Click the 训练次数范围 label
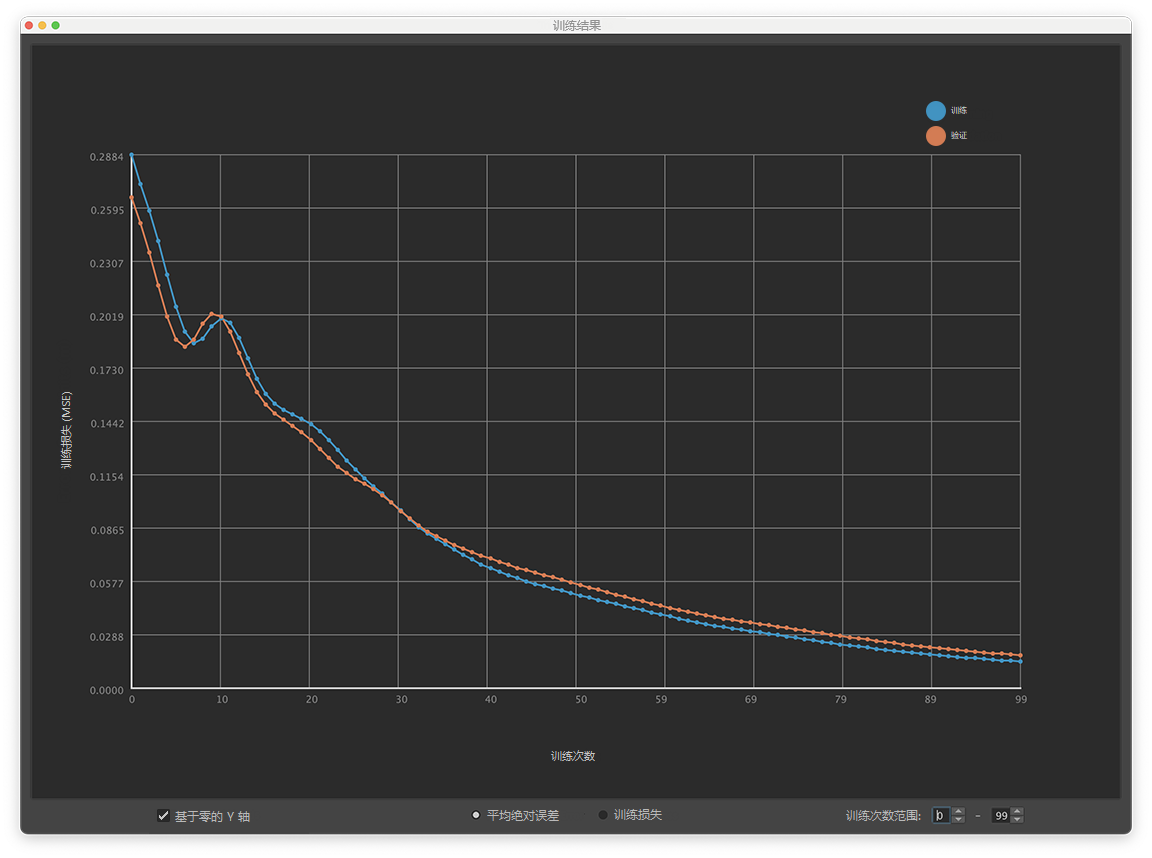This screenshot has width=1152, height=858. pyautogui.click(x=883, y=815)
